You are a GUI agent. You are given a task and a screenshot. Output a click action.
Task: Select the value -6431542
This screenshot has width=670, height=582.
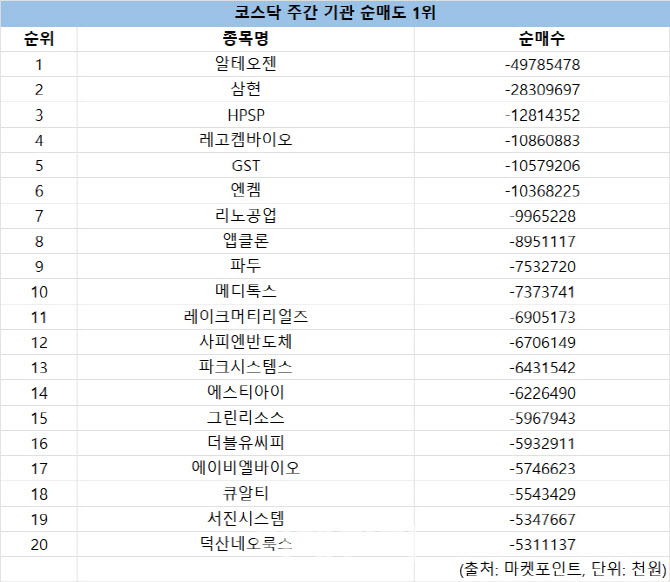click(x=542, y=368)
